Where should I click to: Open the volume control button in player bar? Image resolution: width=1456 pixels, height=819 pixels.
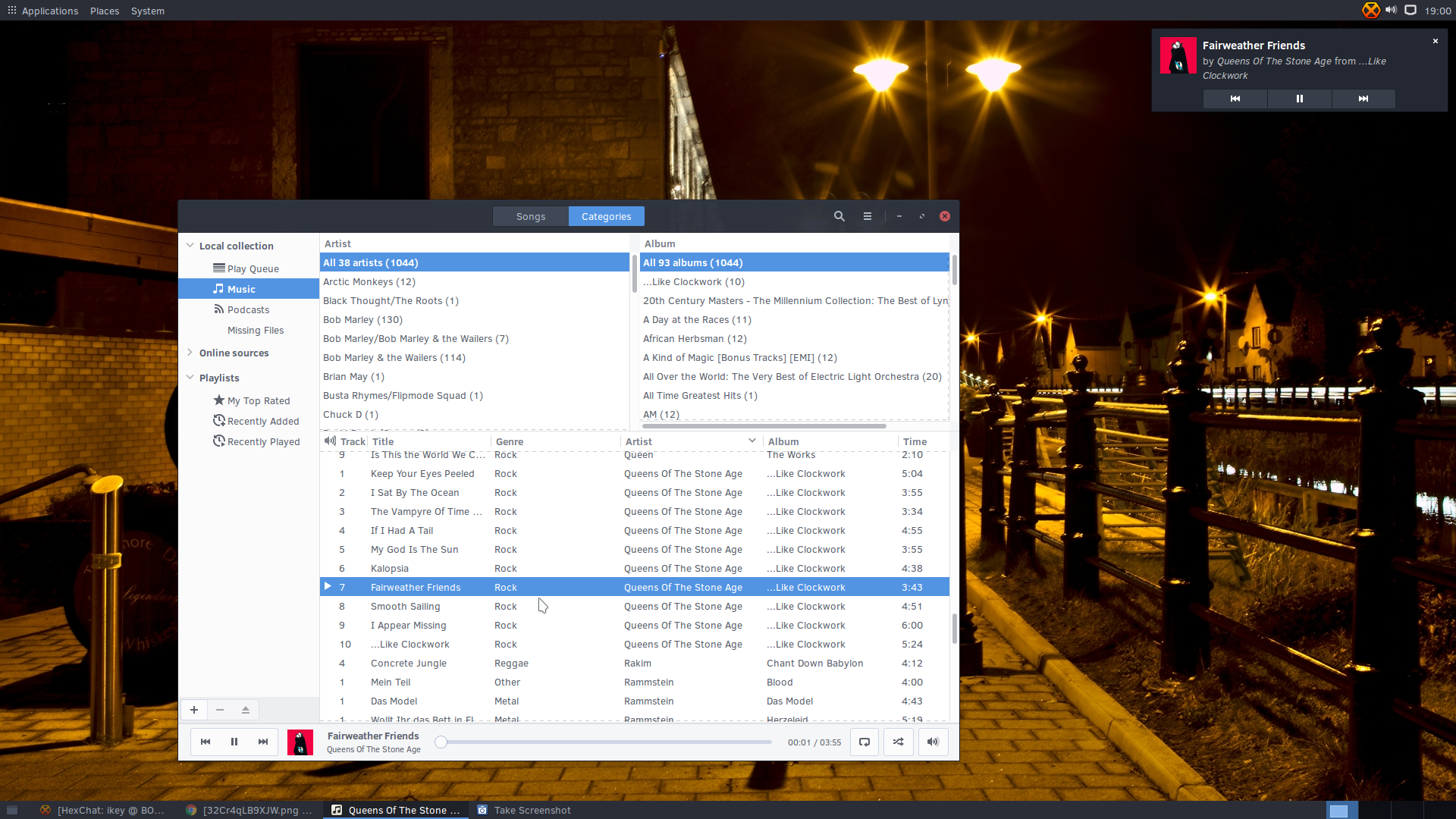[x=934, y=742]
